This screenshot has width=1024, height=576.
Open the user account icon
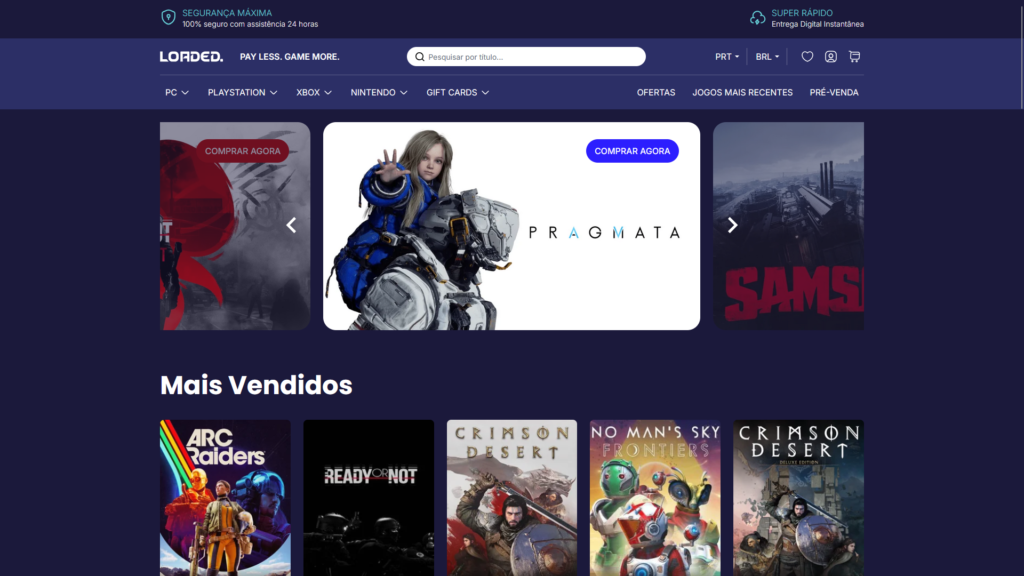tap(831, 57)
